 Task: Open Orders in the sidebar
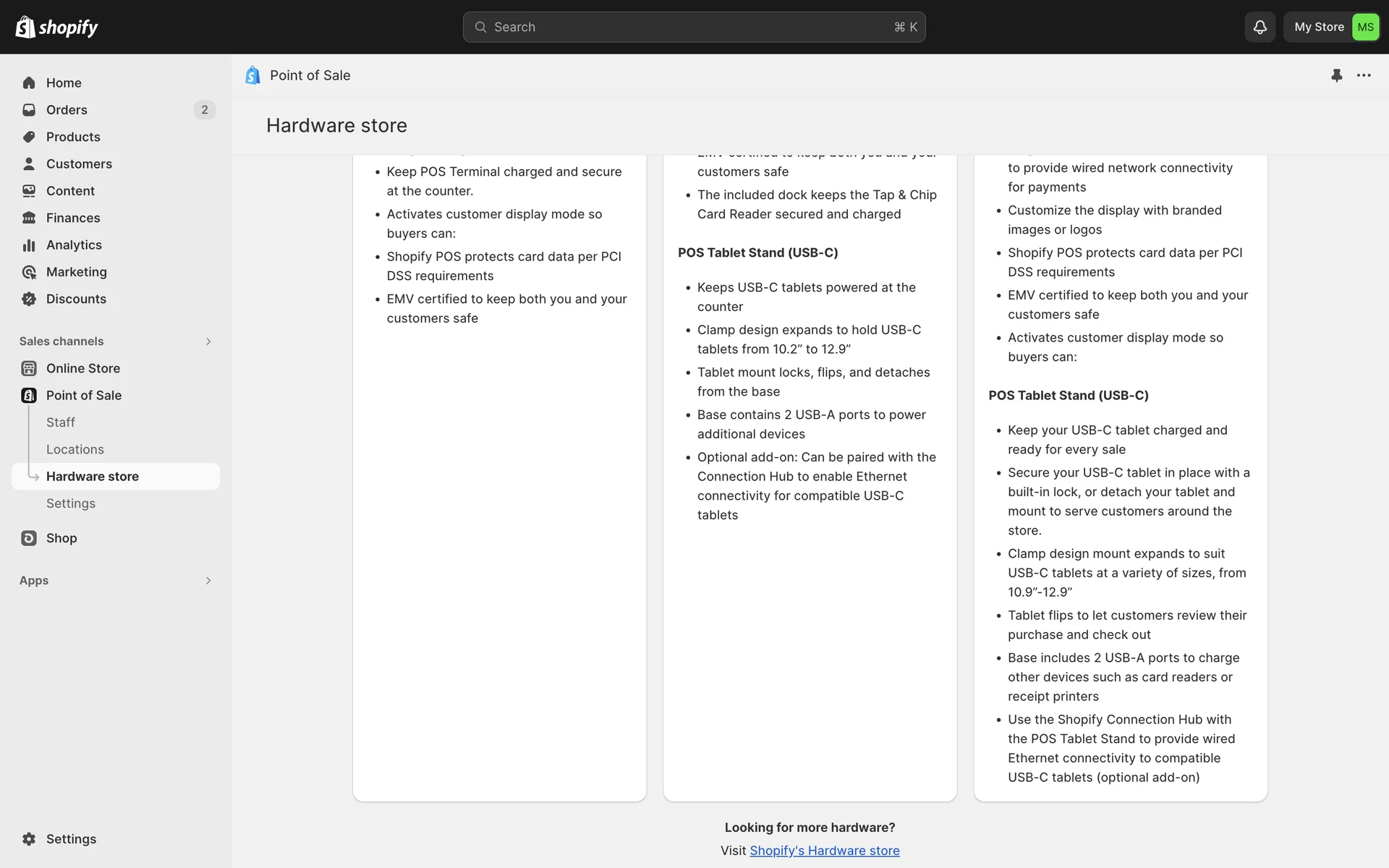click(67, 110)
